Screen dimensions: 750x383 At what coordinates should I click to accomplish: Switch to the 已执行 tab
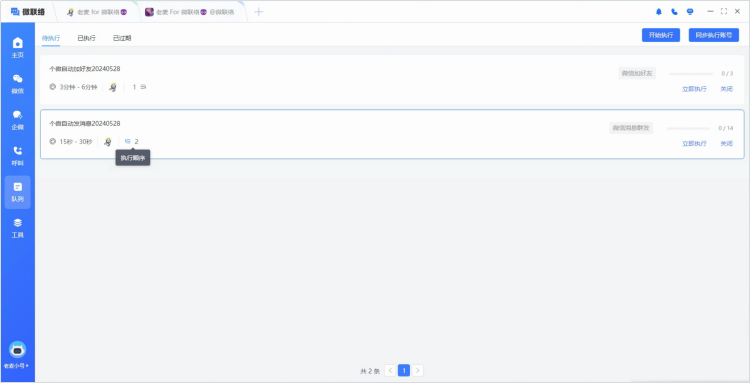(87, 38)
